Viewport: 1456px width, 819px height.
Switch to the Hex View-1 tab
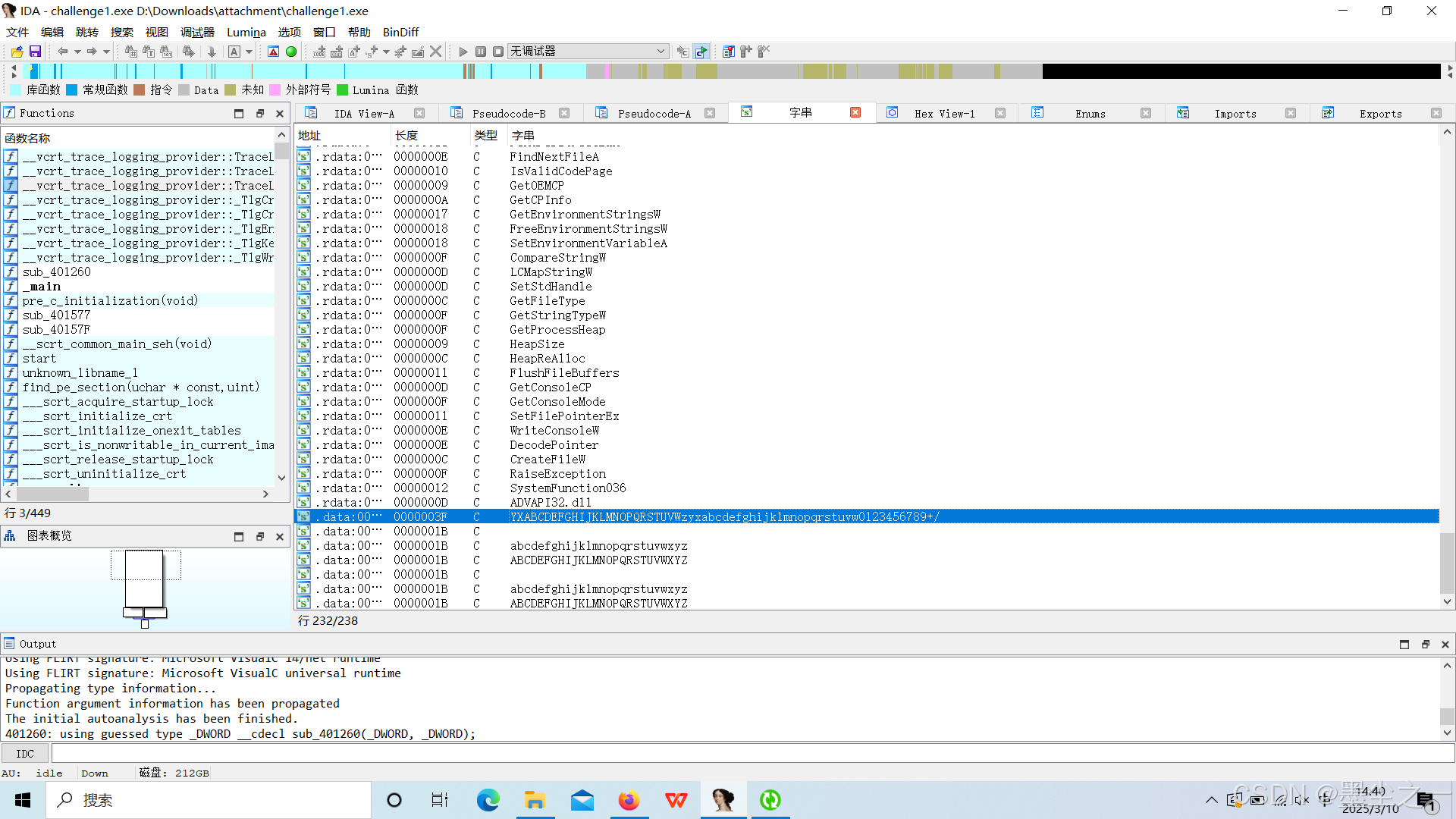(944, 114)
